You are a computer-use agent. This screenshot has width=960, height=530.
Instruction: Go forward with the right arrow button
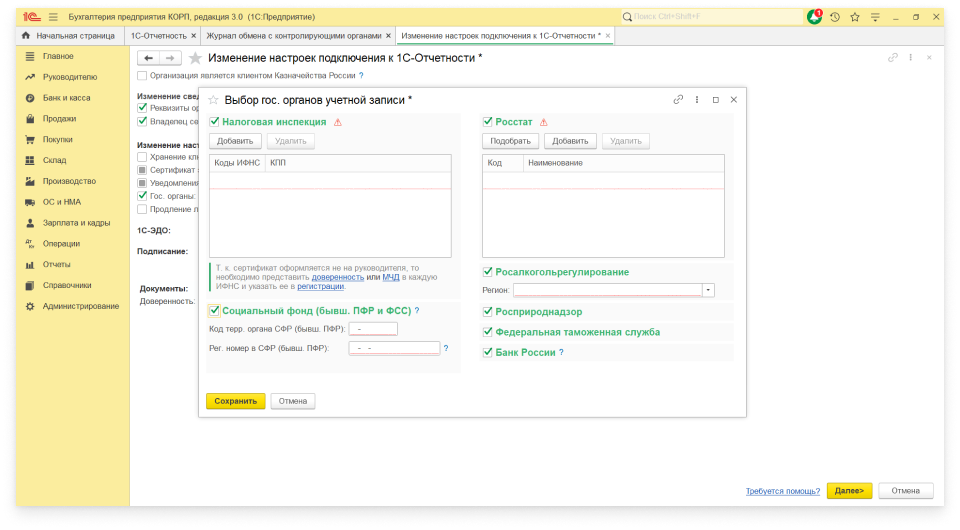tap(170, 58)
